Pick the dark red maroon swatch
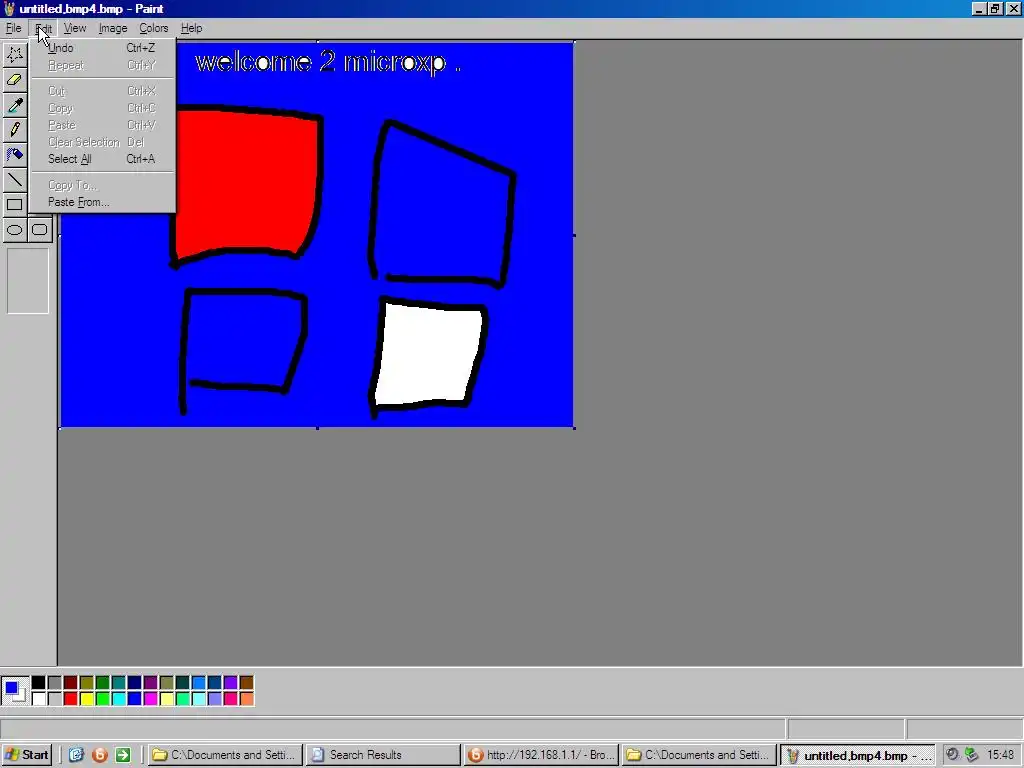The width and height of the screenshot is (1024, 768). [x=71, y=683]
